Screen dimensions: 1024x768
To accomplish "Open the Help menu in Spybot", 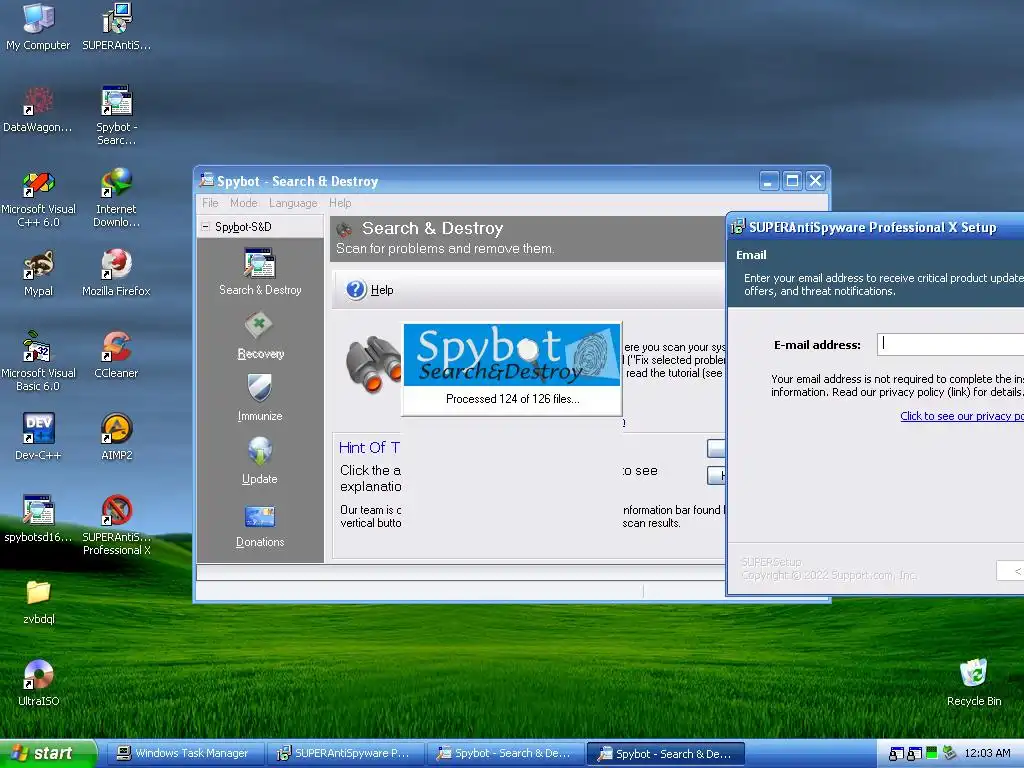I will 340,203.
